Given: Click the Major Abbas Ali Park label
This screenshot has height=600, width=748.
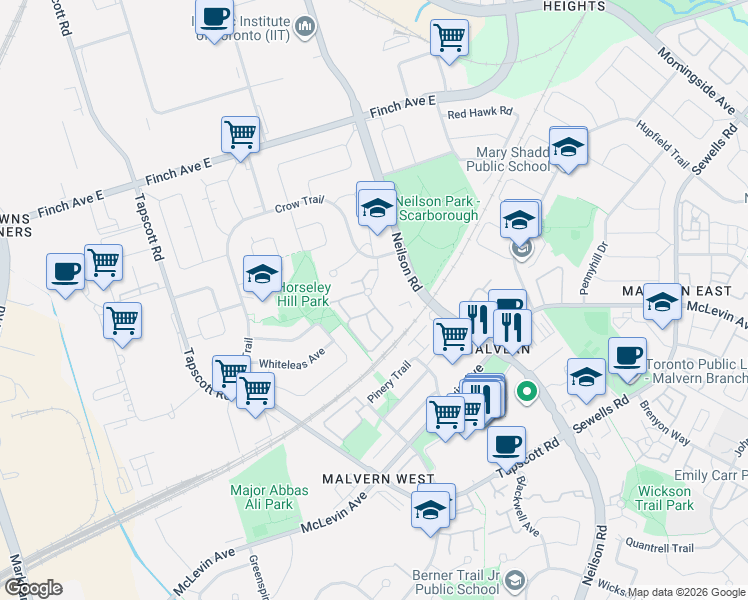Looking at the screenshot, I should (x=269, y=497).
